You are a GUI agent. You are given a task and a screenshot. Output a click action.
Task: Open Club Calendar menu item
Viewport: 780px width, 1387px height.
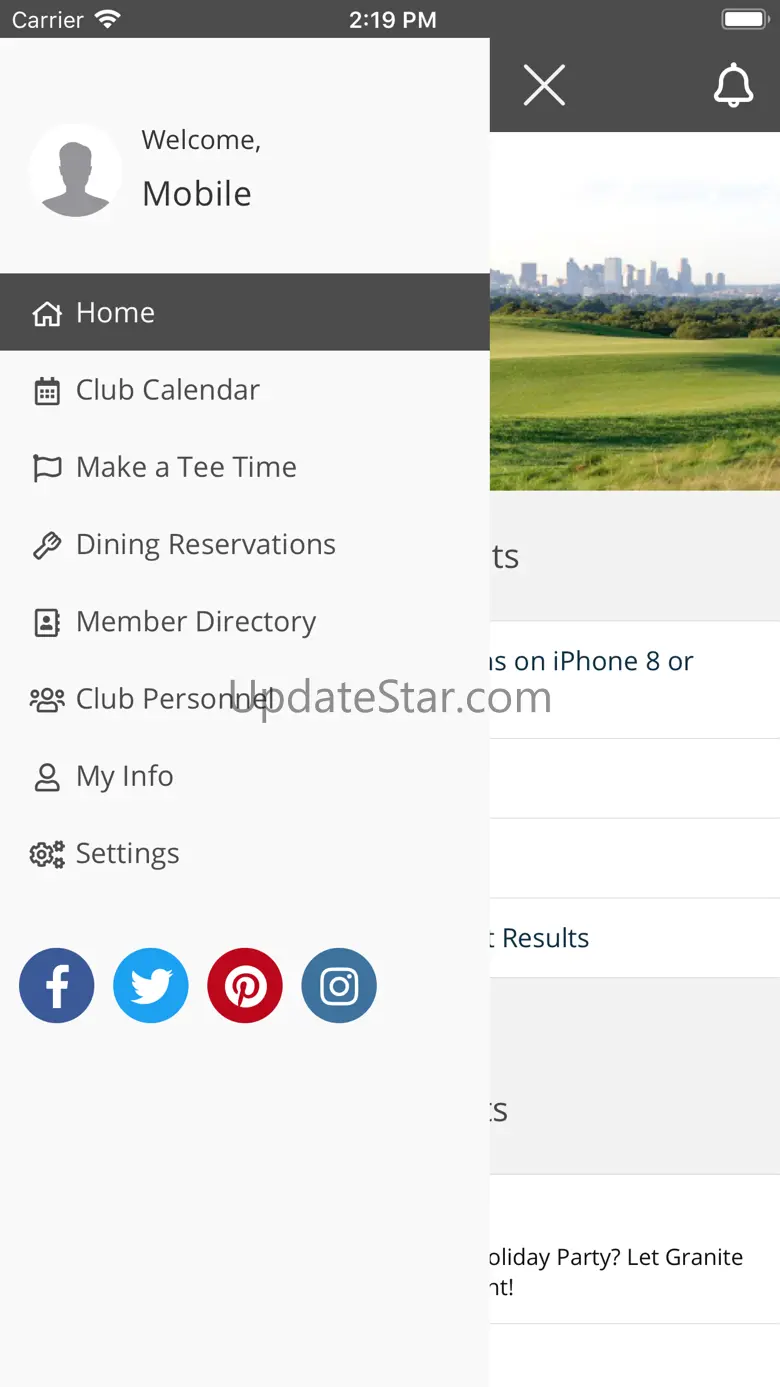coord(168,390)
